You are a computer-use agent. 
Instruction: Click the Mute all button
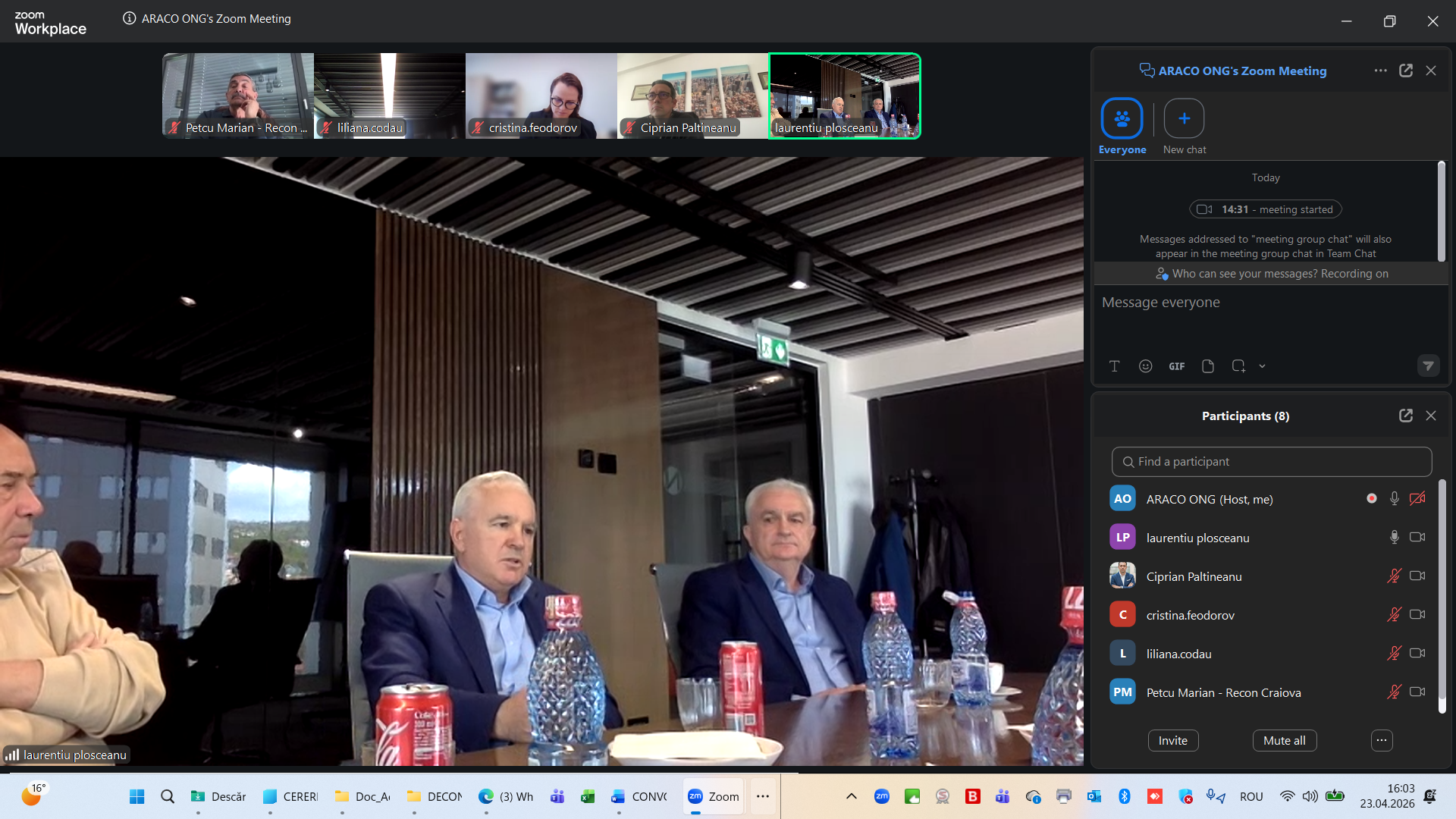pyautogui.click(x=1284, y=741)
